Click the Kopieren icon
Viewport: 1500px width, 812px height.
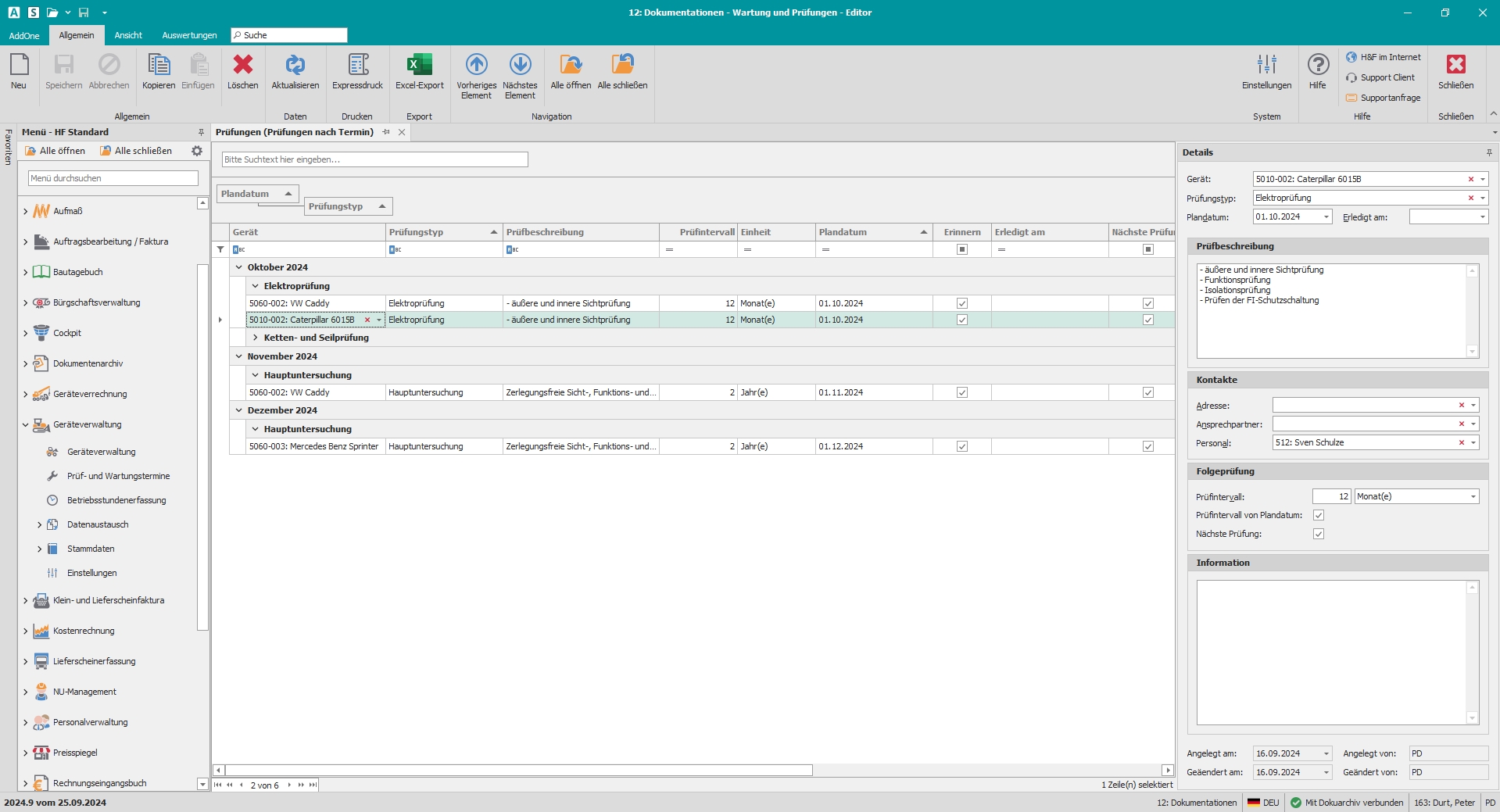point(159,66)
